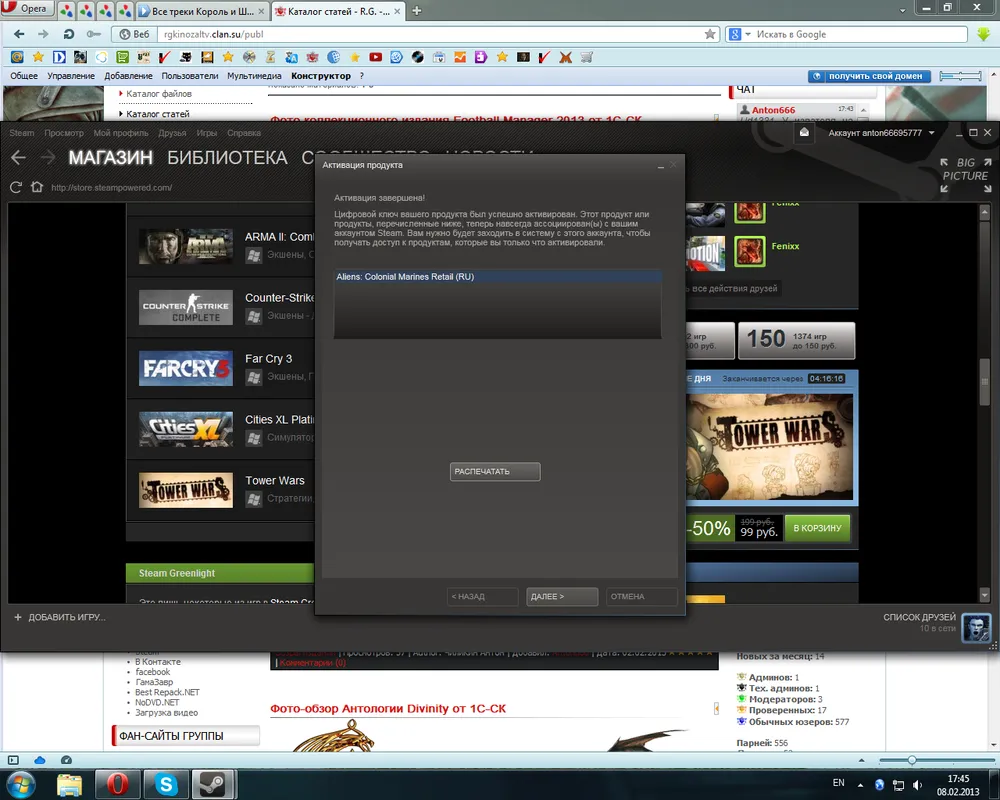Open Opera Turbo cloud icon in status bar
1000x800 pixels.
point(40,760)
